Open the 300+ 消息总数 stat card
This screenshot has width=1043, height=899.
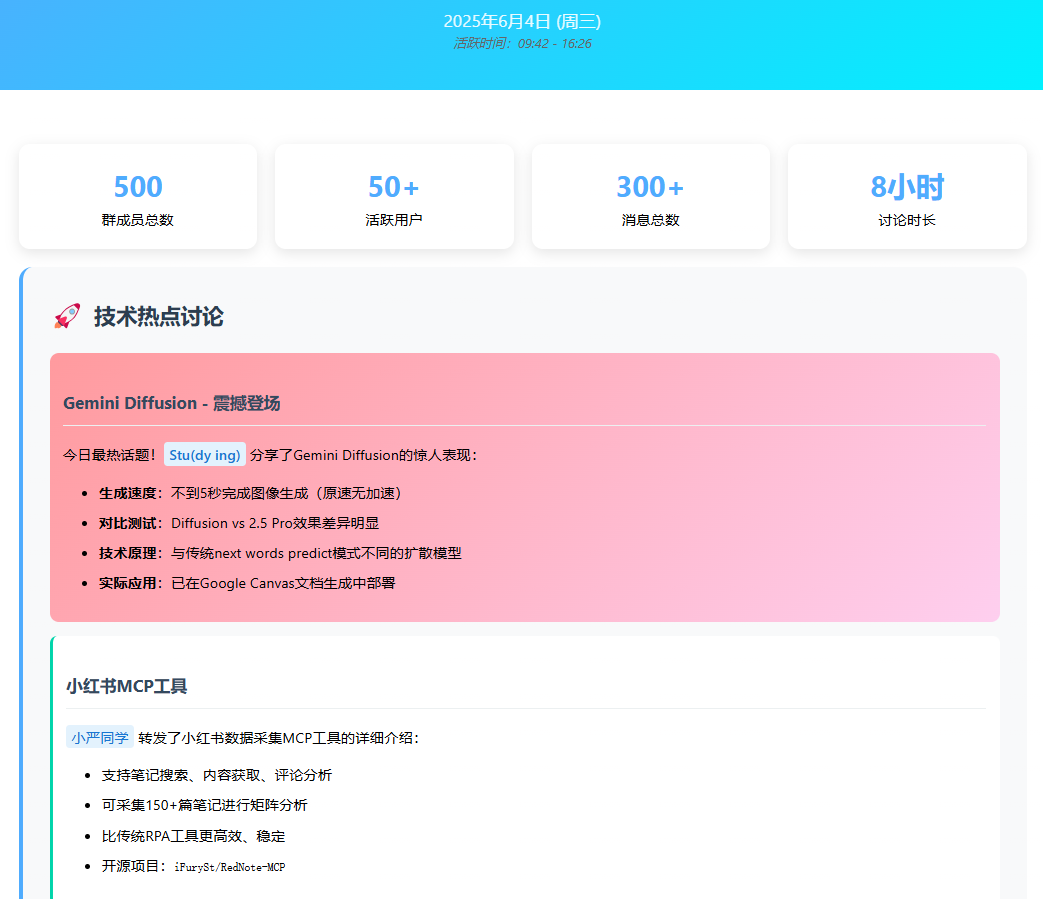[651, 197]
